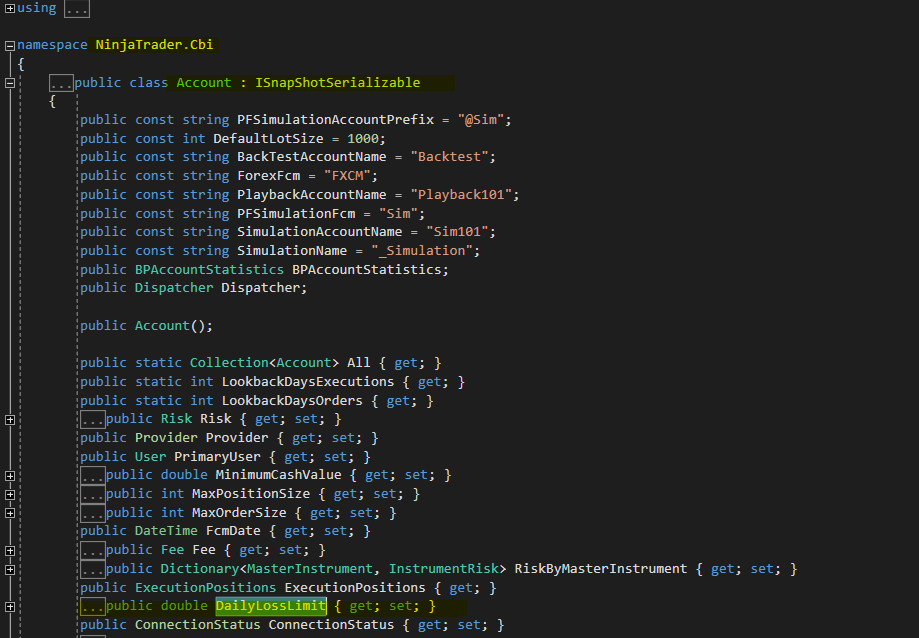Click the SimulationAccountName constant
This screenshot has height=638, width=919.
pos(319,231)
